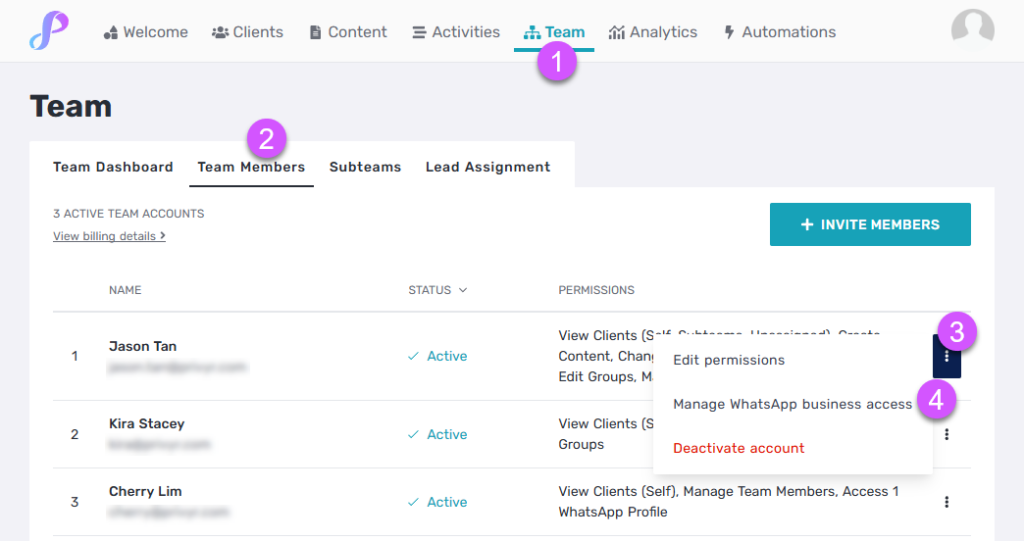
Task: Go to Welcome in the top navigation
Action: tap(146, 32)
